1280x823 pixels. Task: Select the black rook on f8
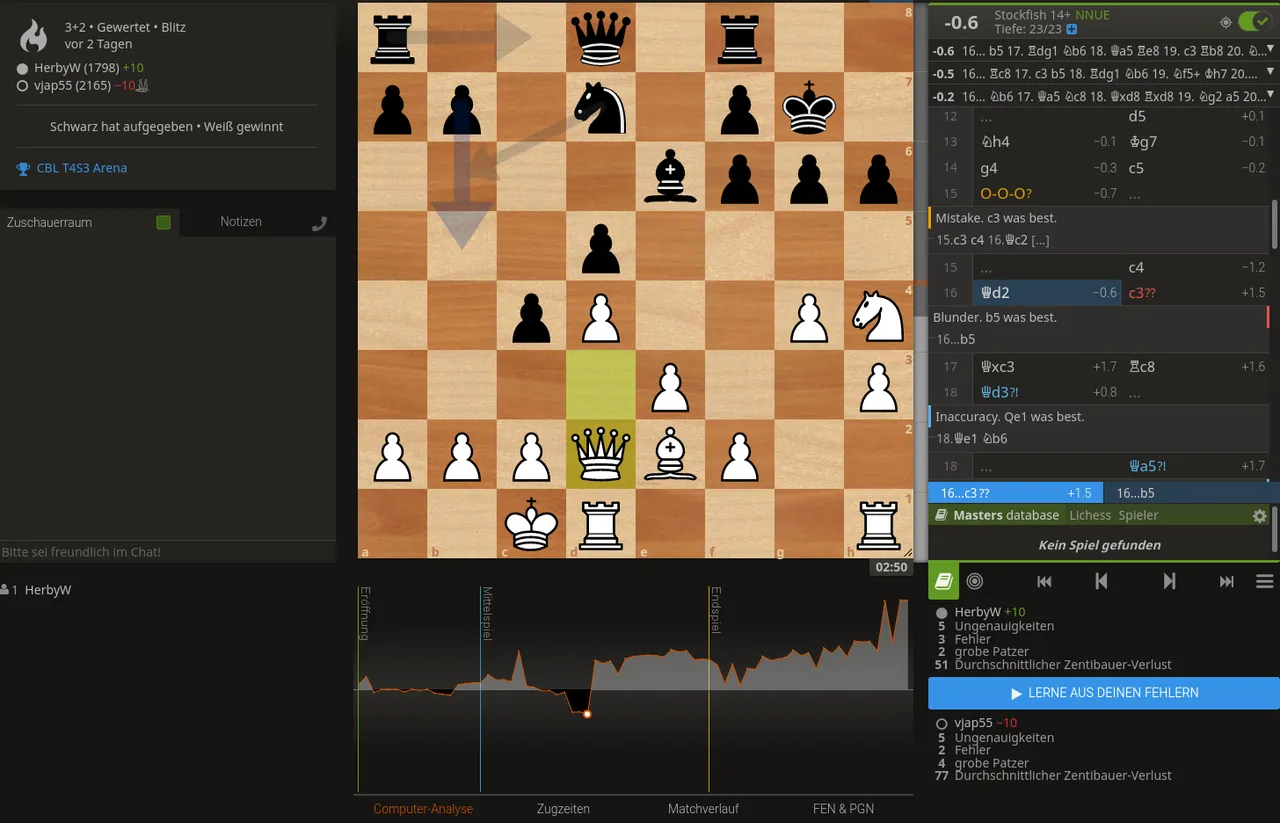pyautogui.click(x=740, y=38)
